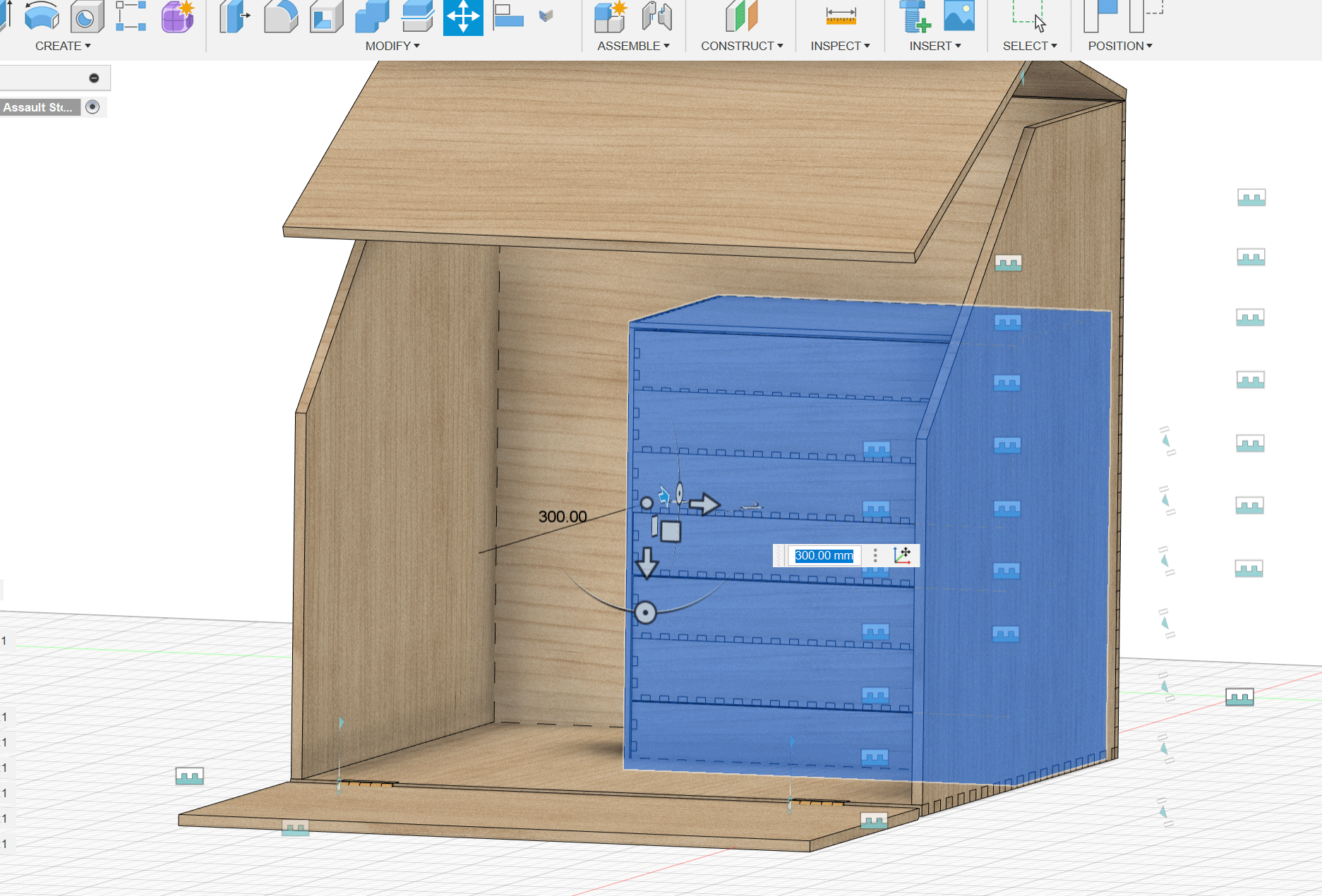Select the Press Pull tool
Image resolution: width=1322 pixels, height=896 pixels.
[234, 16]
